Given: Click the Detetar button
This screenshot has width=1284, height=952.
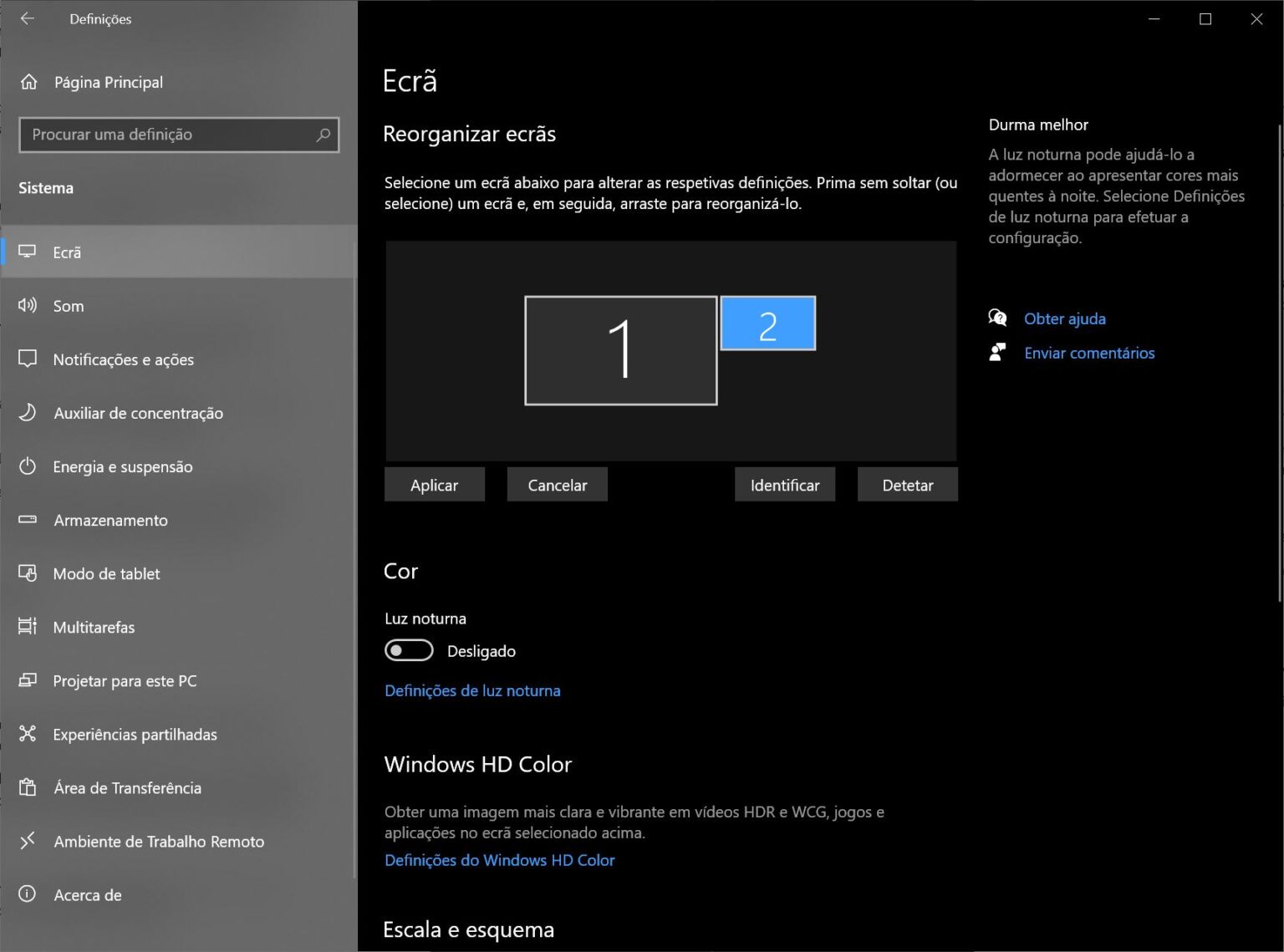Looking at the screenshot, I should 907,484.
